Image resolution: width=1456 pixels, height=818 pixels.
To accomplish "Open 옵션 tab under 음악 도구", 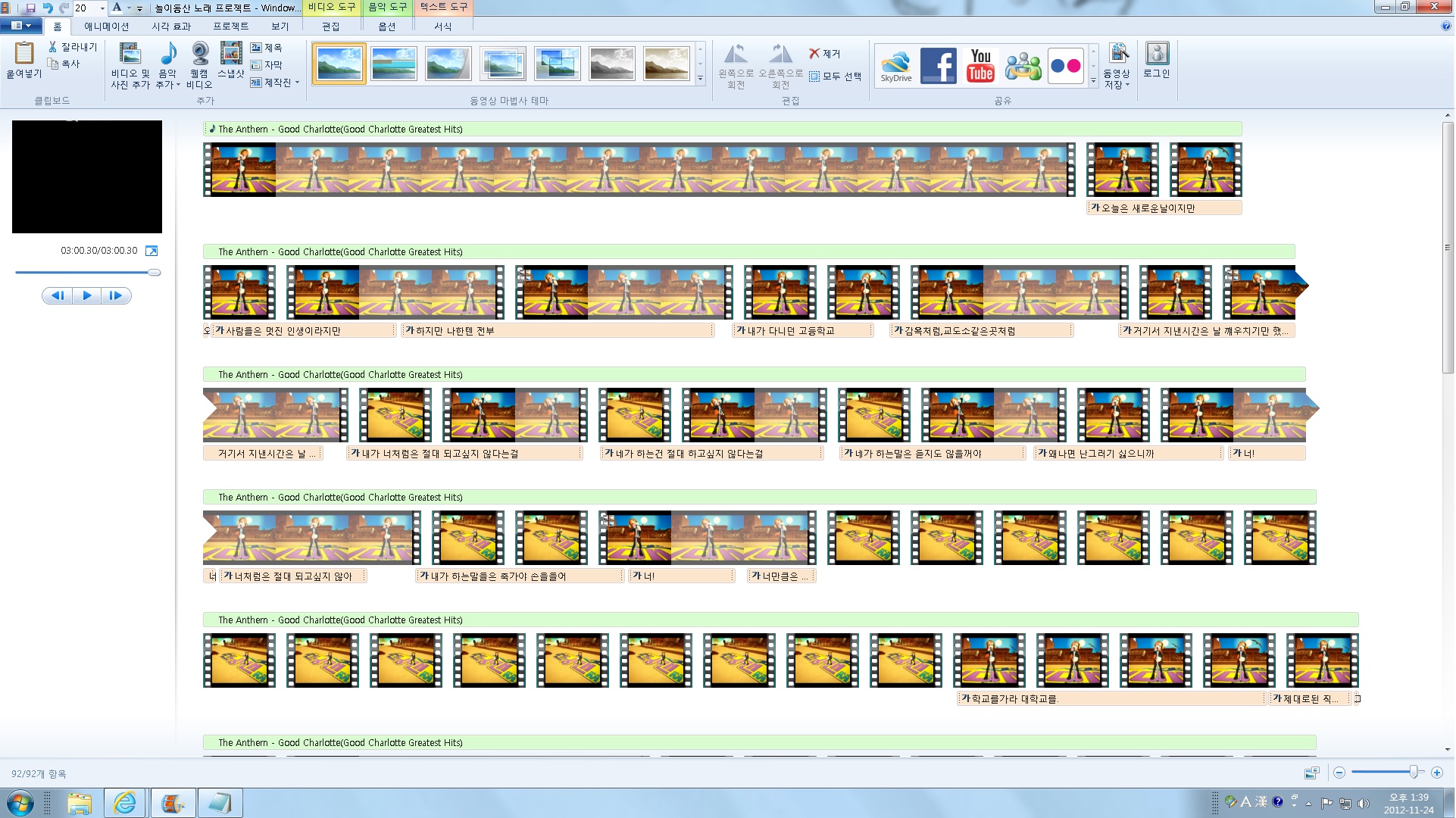I will click(387, 27).
